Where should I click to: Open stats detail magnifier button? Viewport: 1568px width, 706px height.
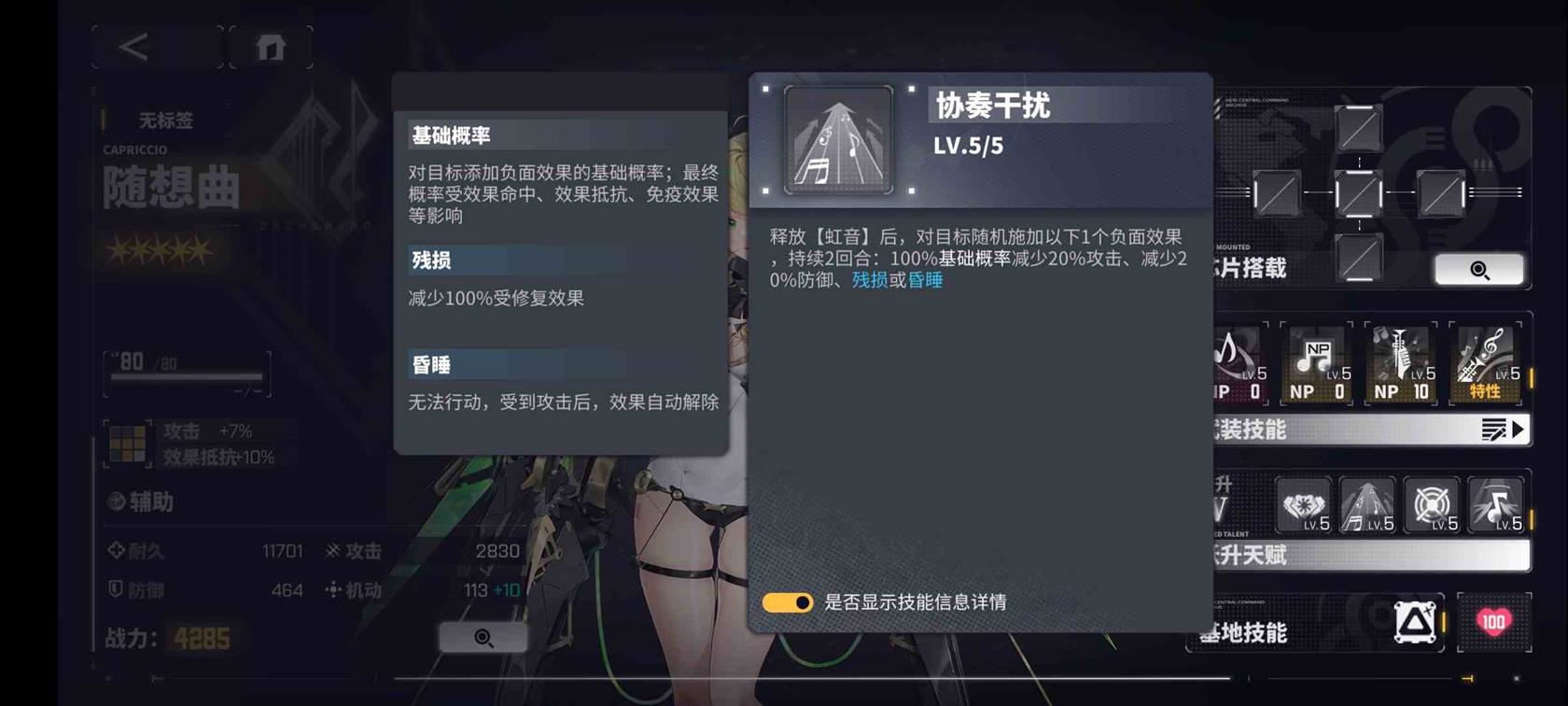(483, 637)
